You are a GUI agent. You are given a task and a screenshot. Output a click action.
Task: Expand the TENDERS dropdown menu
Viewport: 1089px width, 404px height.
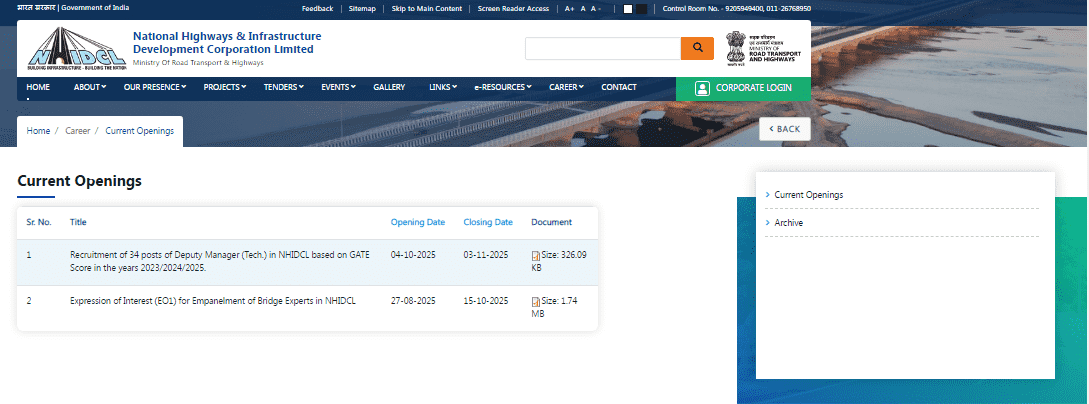pos(282,88)
